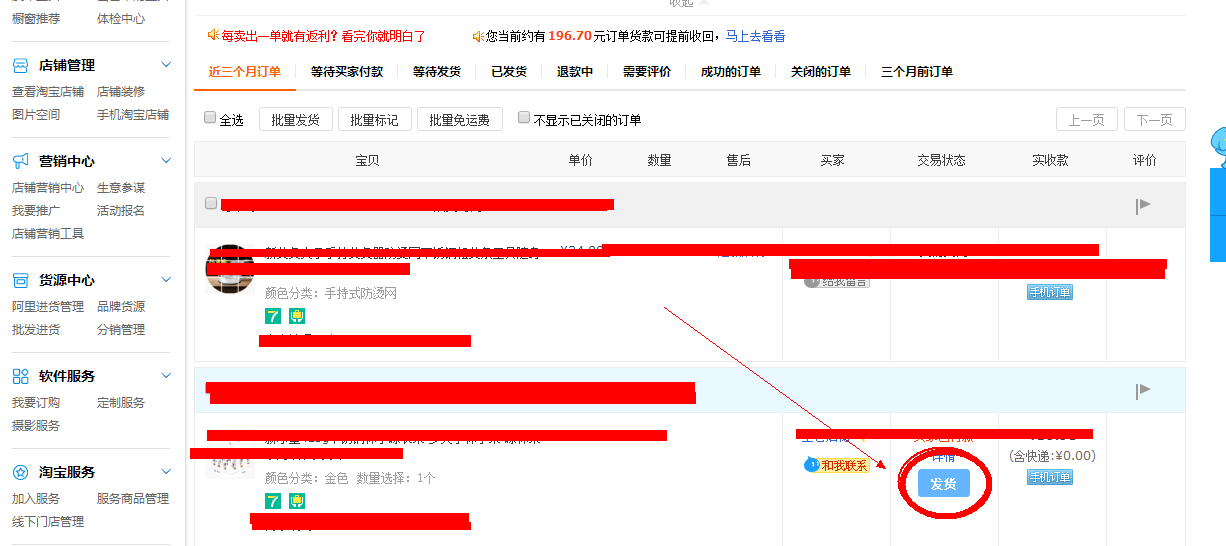Switch to 三个月前订单 tab
Screen dimensions: 1226x546
click(x=917, y=72)
